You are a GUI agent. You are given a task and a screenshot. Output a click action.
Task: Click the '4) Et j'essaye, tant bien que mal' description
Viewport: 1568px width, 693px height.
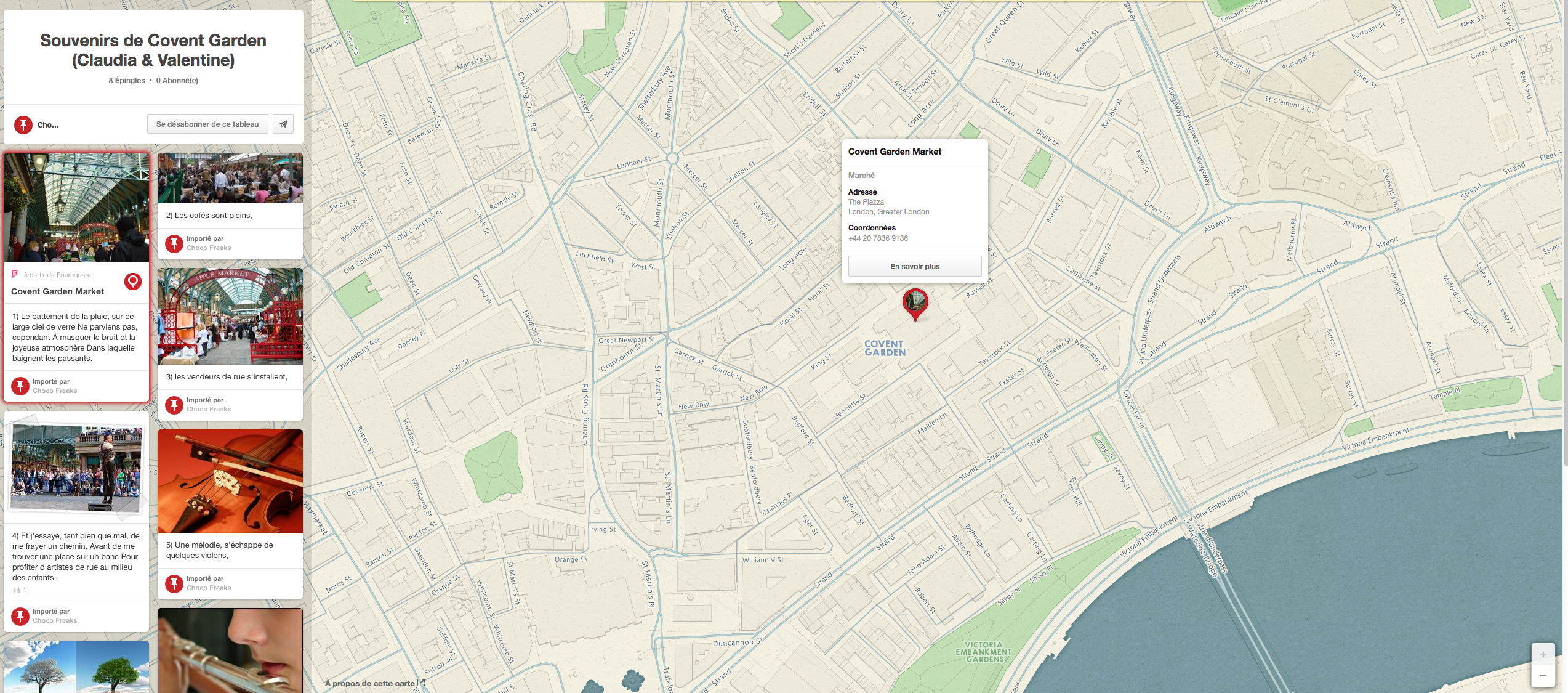pyautogui.click(x=76, y=557)
